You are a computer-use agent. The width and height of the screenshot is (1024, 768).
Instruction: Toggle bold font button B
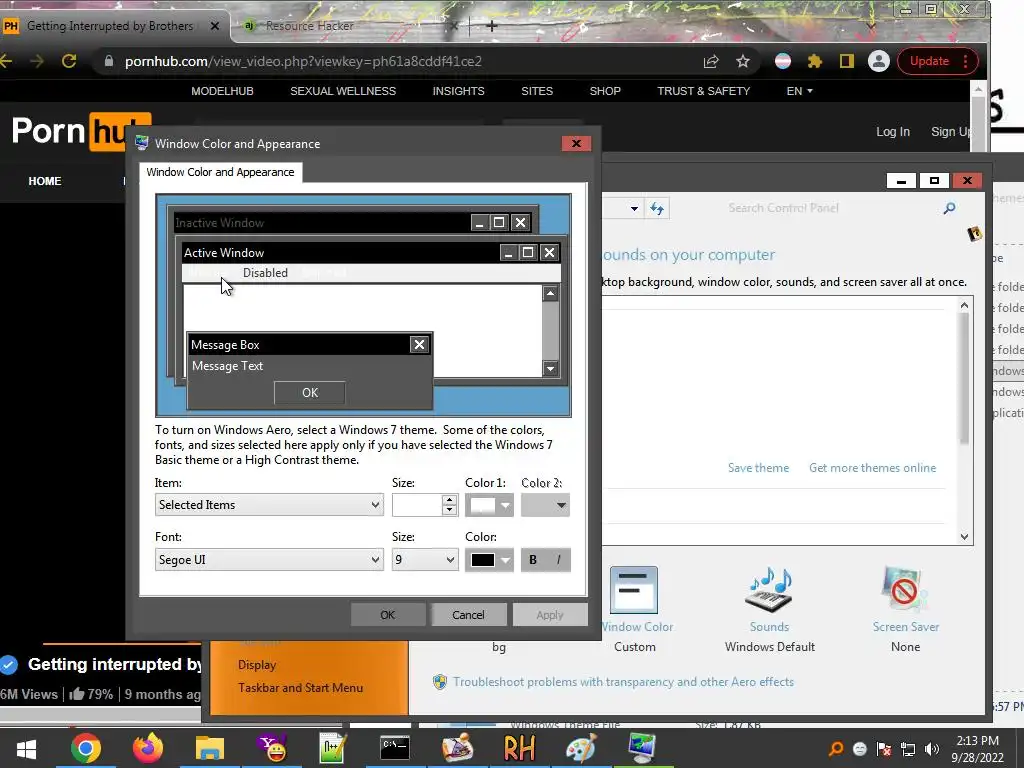(x=533, y=560)
